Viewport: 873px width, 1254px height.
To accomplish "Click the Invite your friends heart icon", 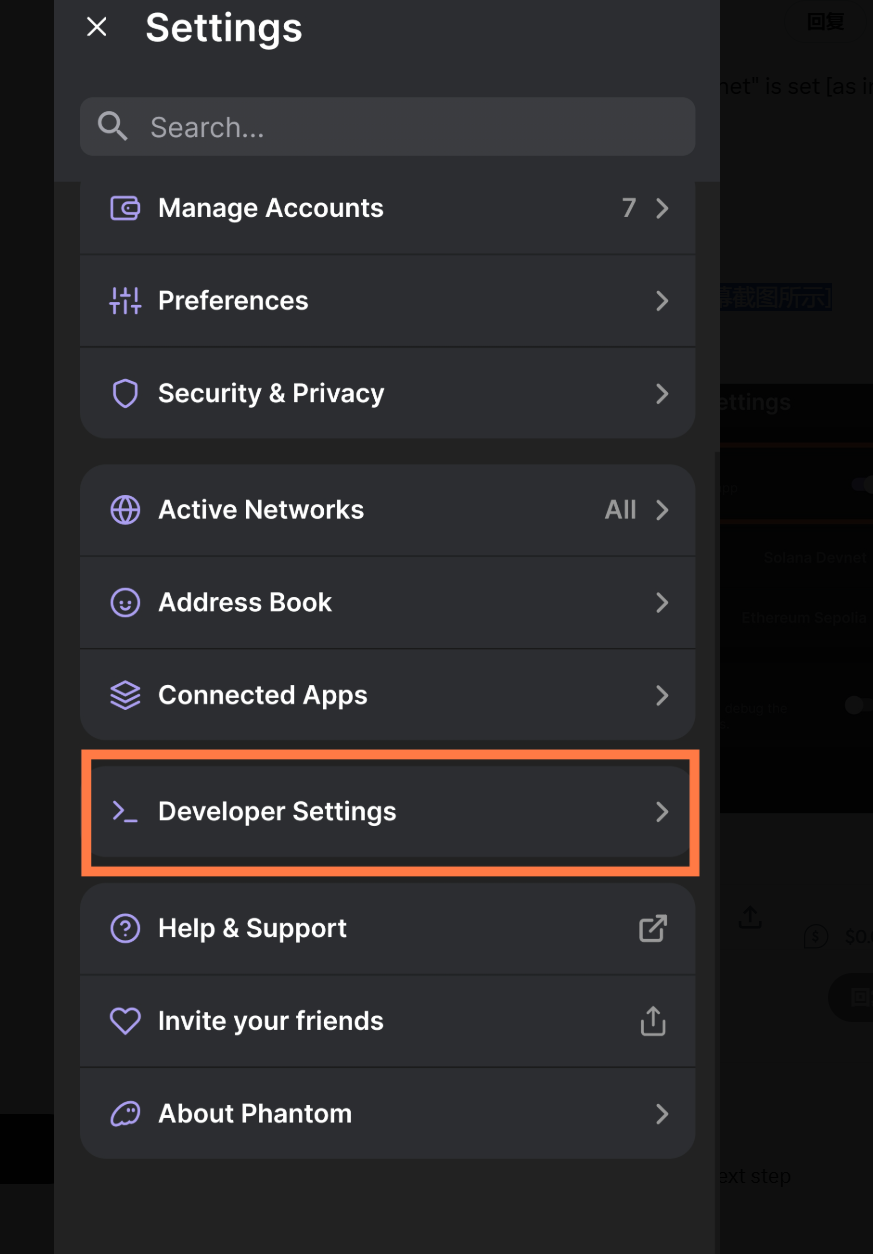I will 125,1021.
